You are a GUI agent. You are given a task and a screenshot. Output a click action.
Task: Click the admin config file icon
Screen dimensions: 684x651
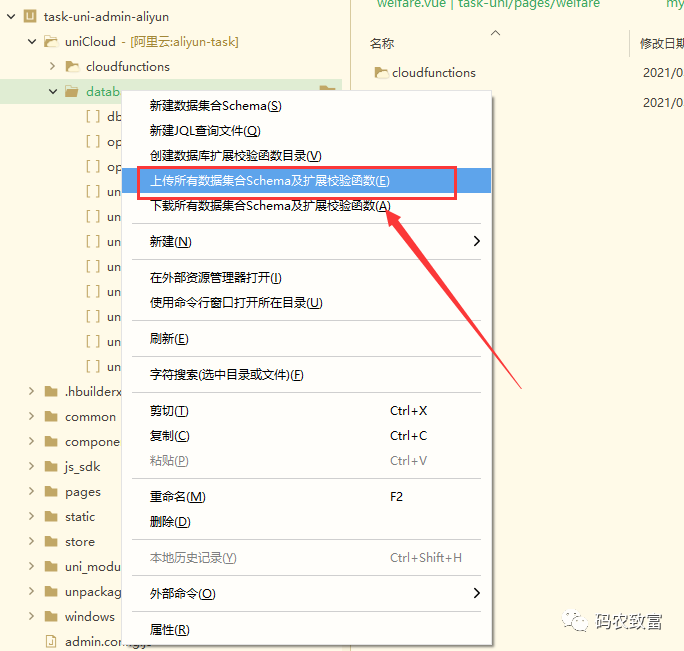click(50, 641)
